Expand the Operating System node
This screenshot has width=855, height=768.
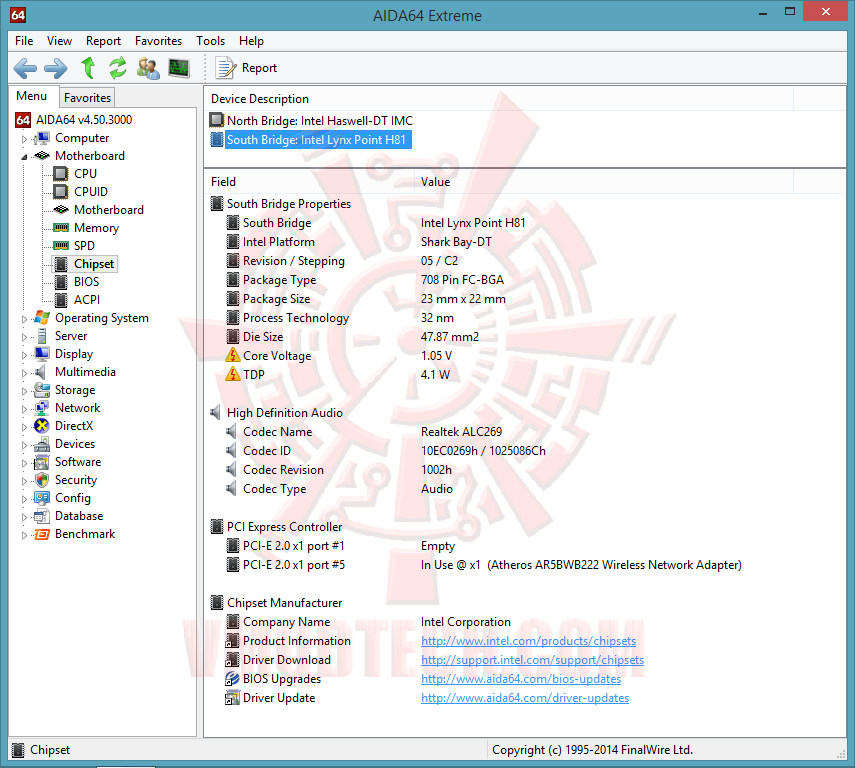(24, 319)
